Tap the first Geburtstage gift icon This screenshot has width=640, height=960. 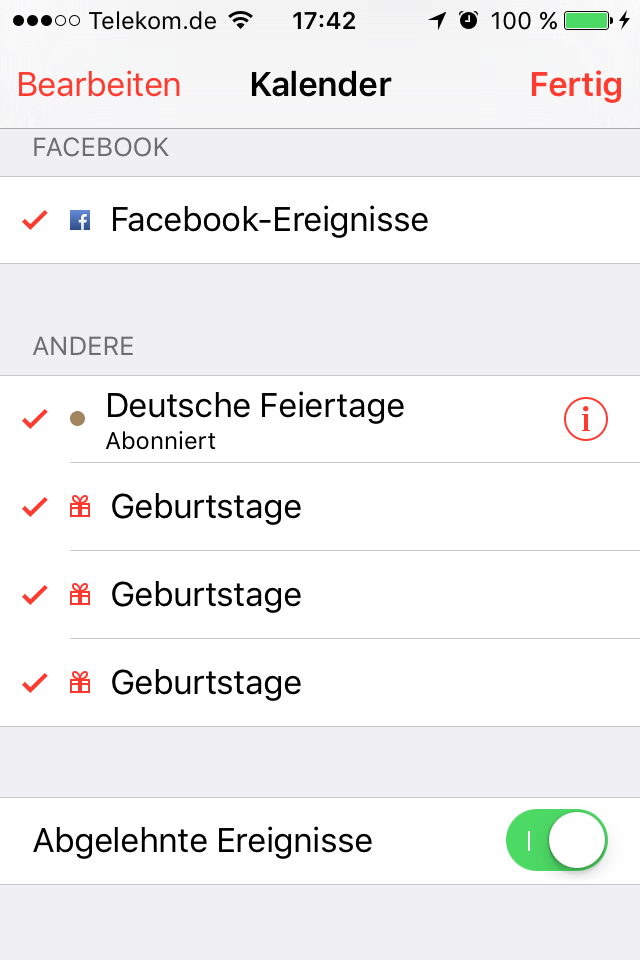80,508
